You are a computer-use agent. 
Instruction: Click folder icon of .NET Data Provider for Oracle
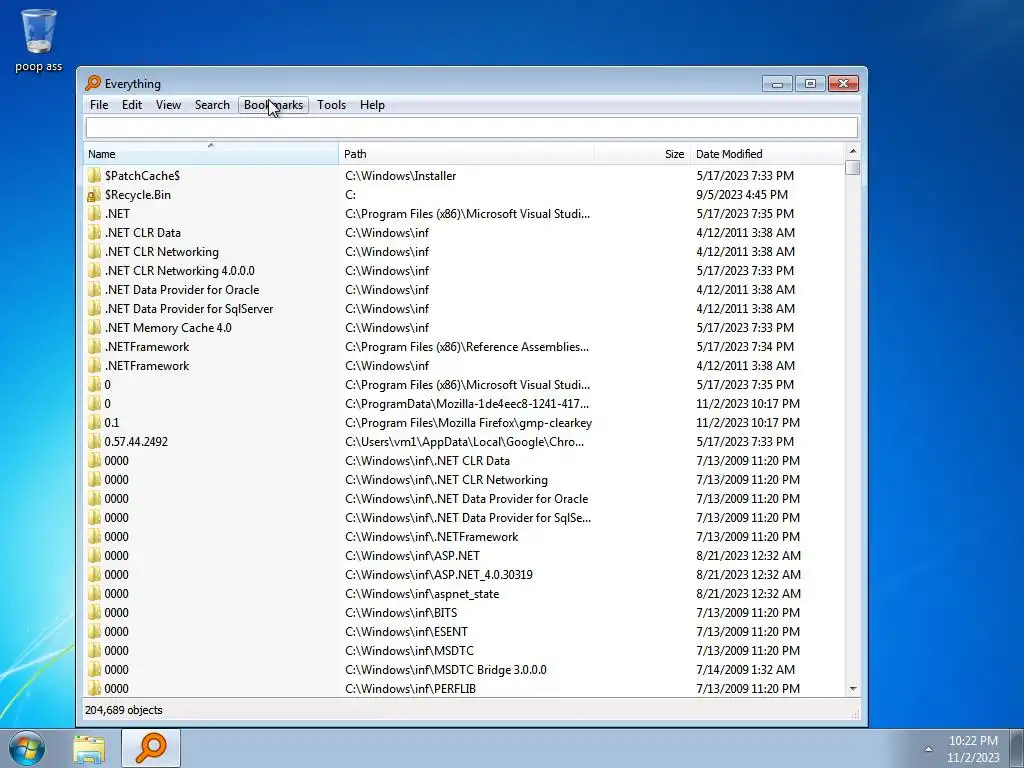coord(94,289)
